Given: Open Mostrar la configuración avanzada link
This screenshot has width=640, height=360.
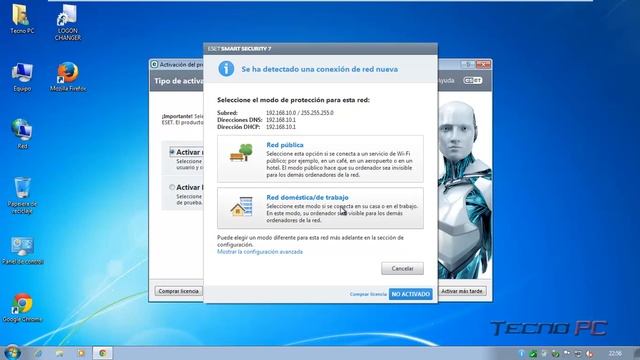Looking at the screenshot, I should [x=260, y=252].
